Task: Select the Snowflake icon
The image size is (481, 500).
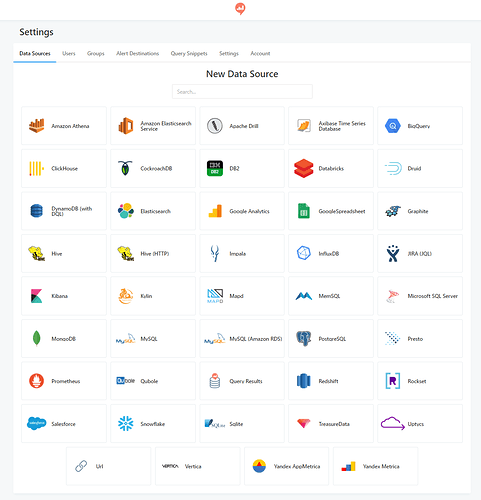Action: [126, 424]
